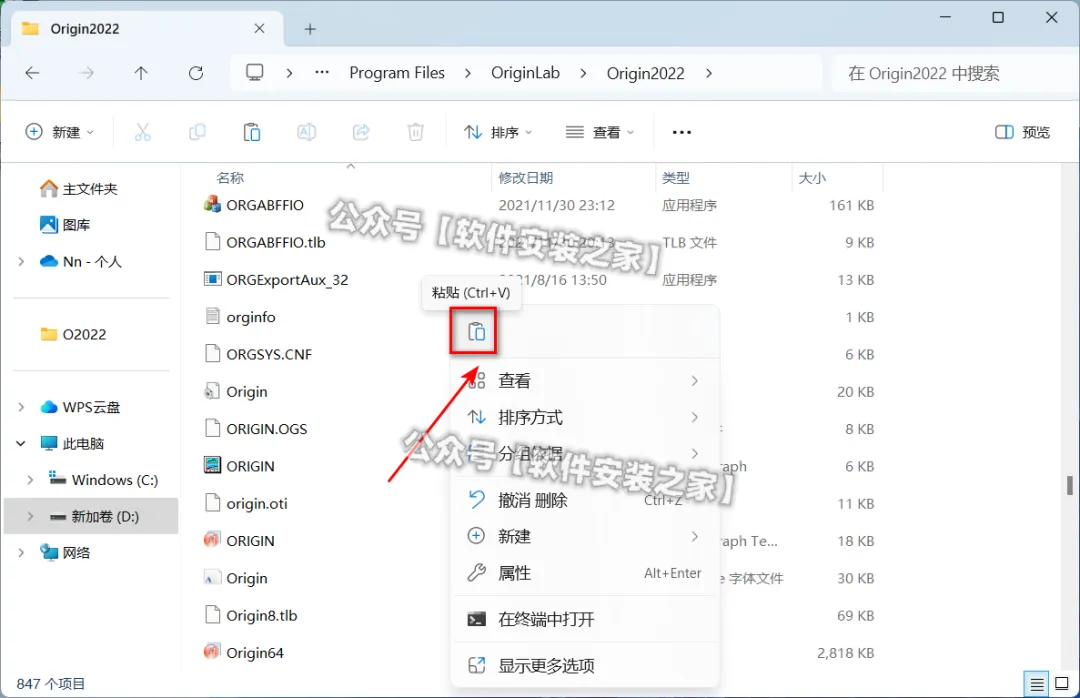Toggle the 预览 pane button

pos(1023,132)
